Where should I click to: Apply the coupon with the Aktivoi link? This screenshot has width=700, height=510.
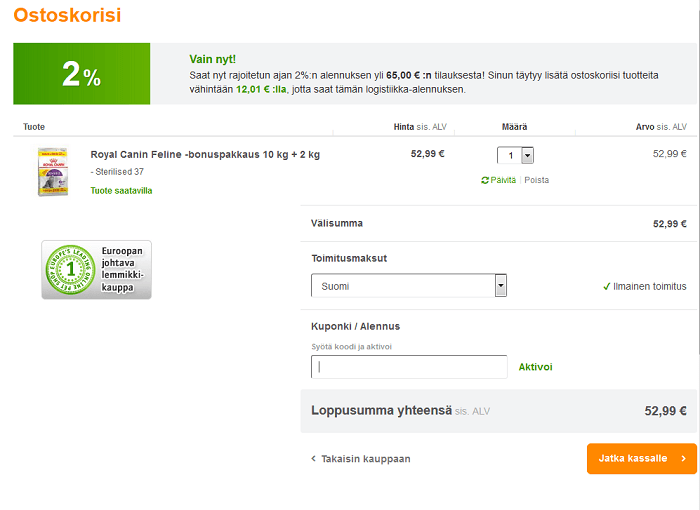pos(535,367)
